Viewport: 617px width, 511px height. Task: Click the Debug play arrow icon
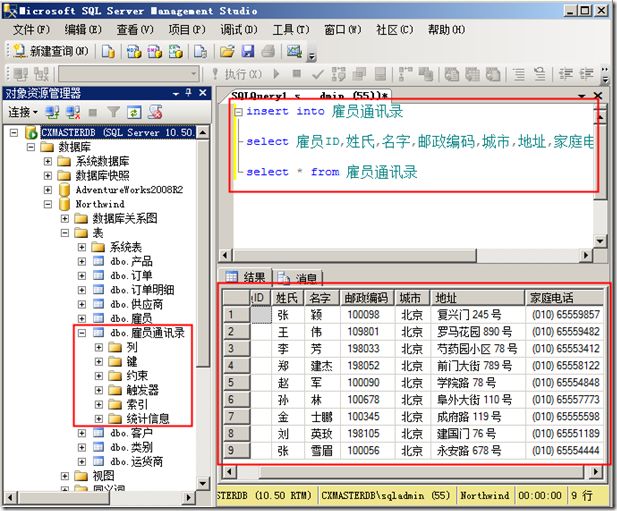click(276, 74)
